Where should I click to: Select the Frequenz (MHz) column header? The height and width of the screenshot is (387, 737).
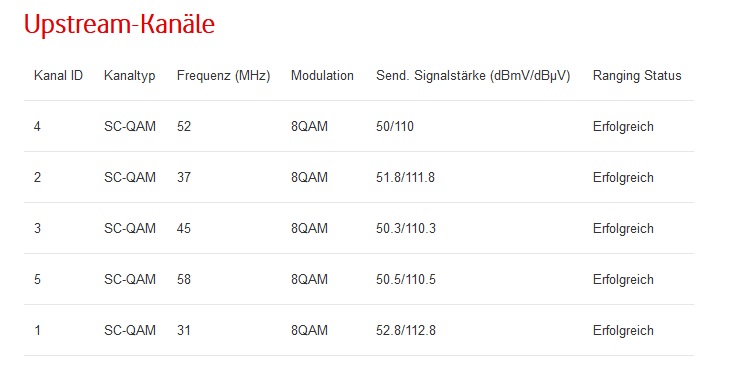224,76
